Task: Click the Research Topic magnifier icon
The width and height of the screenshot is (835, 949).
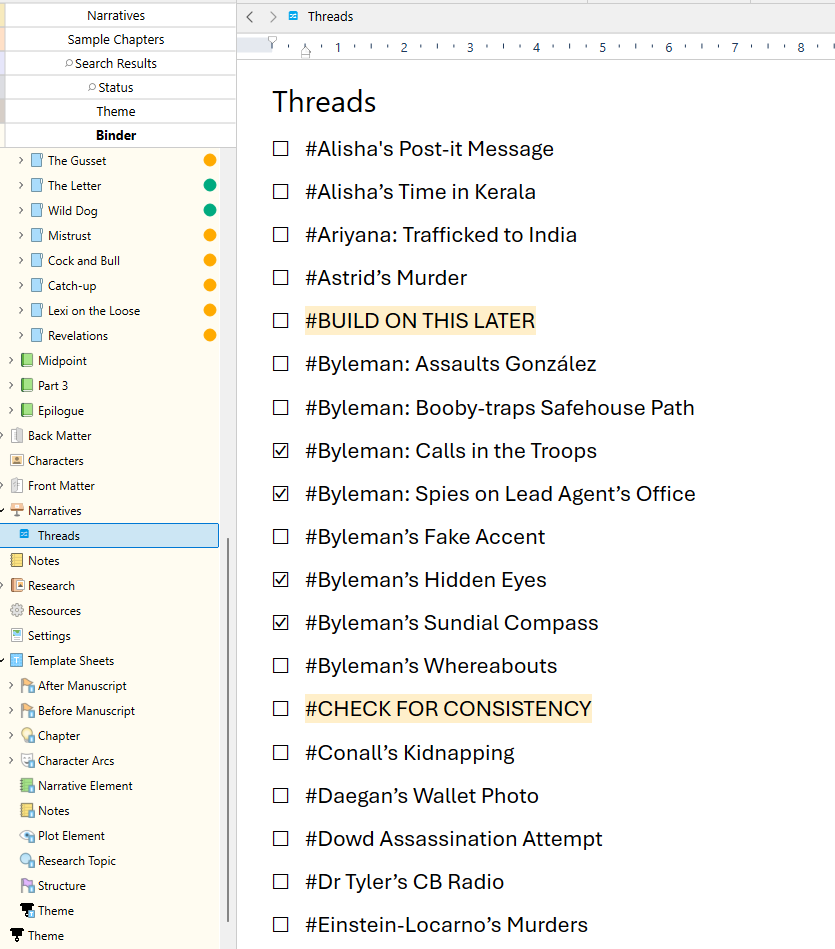Action: coord(27,861)
